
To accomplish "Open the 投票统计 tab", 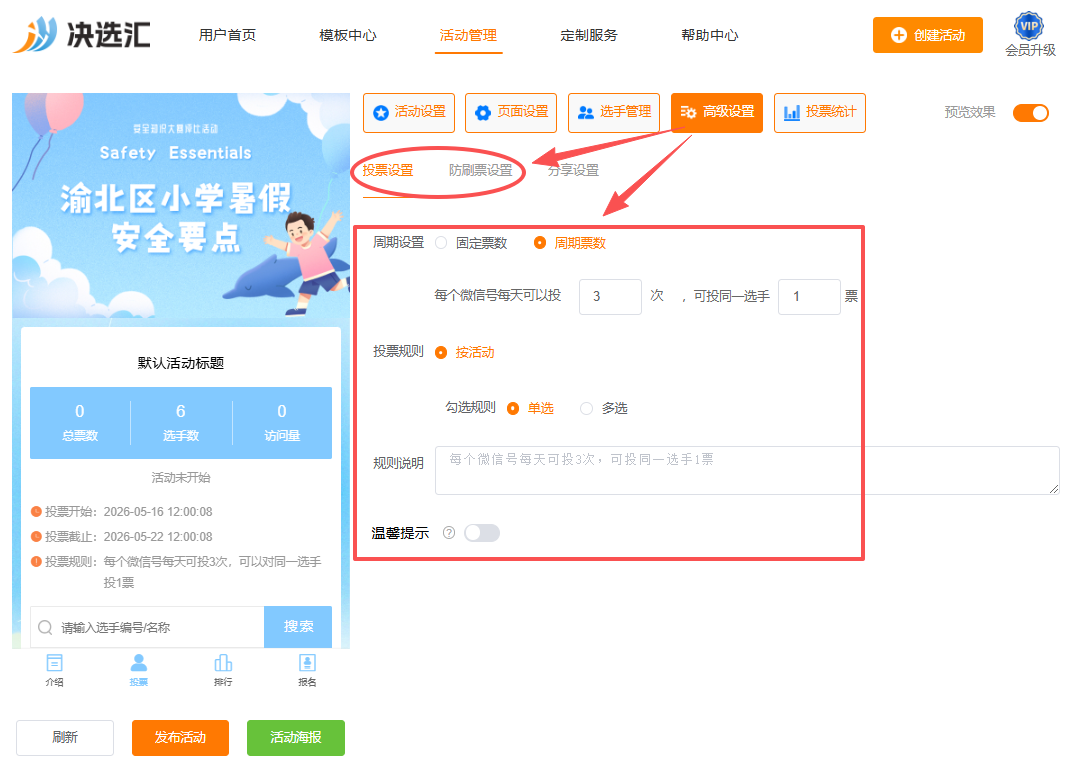I will click(x=819, y=113).
